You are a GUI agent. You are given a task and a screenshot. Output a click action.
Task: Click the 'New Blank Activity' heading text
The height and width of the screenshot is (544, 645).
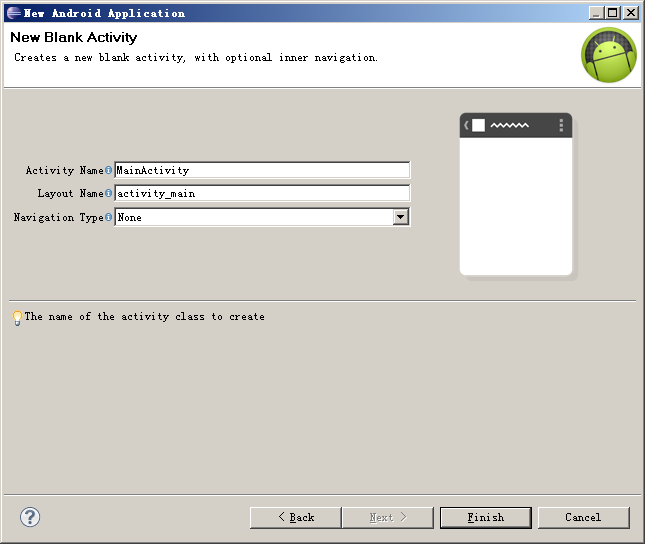tap(74, 37)
